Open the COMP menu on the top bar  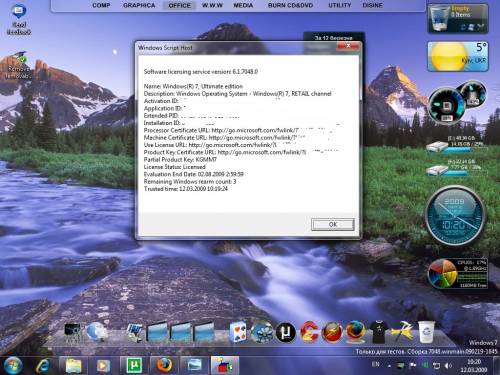[101, 5]
